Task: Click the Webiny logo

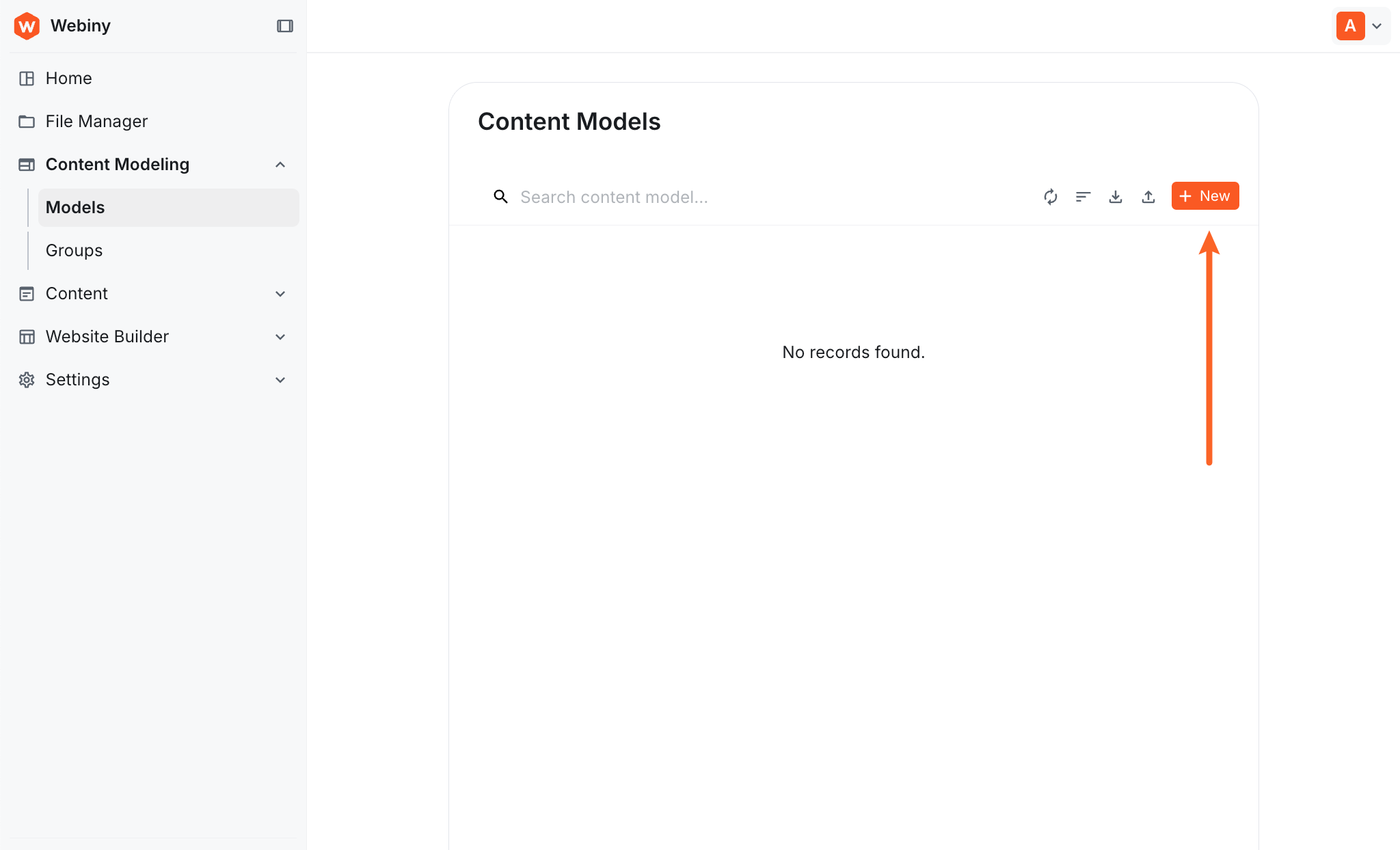Action: coord(27,25)
